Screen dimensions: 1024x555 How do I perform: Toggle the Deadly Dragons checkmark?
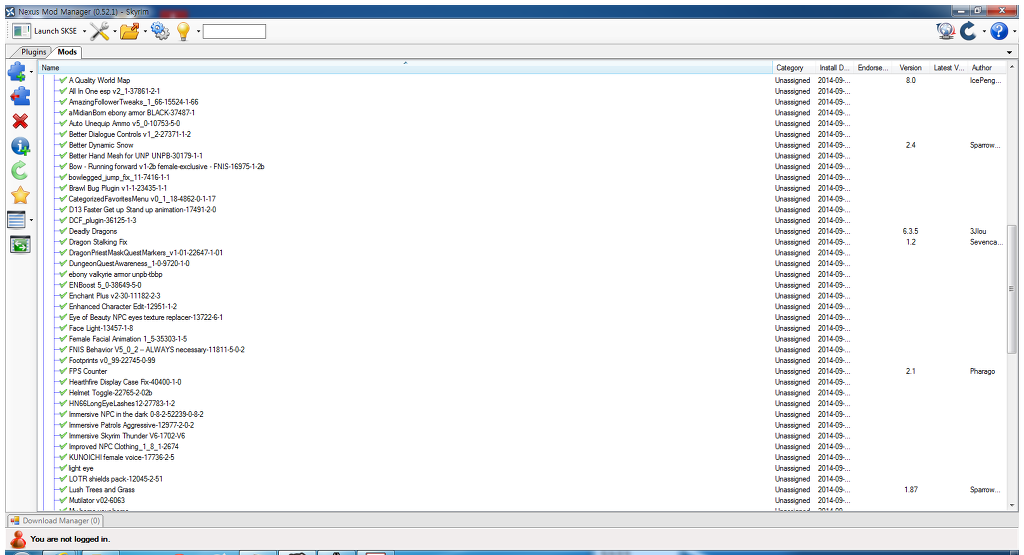(x=63, y=231)
